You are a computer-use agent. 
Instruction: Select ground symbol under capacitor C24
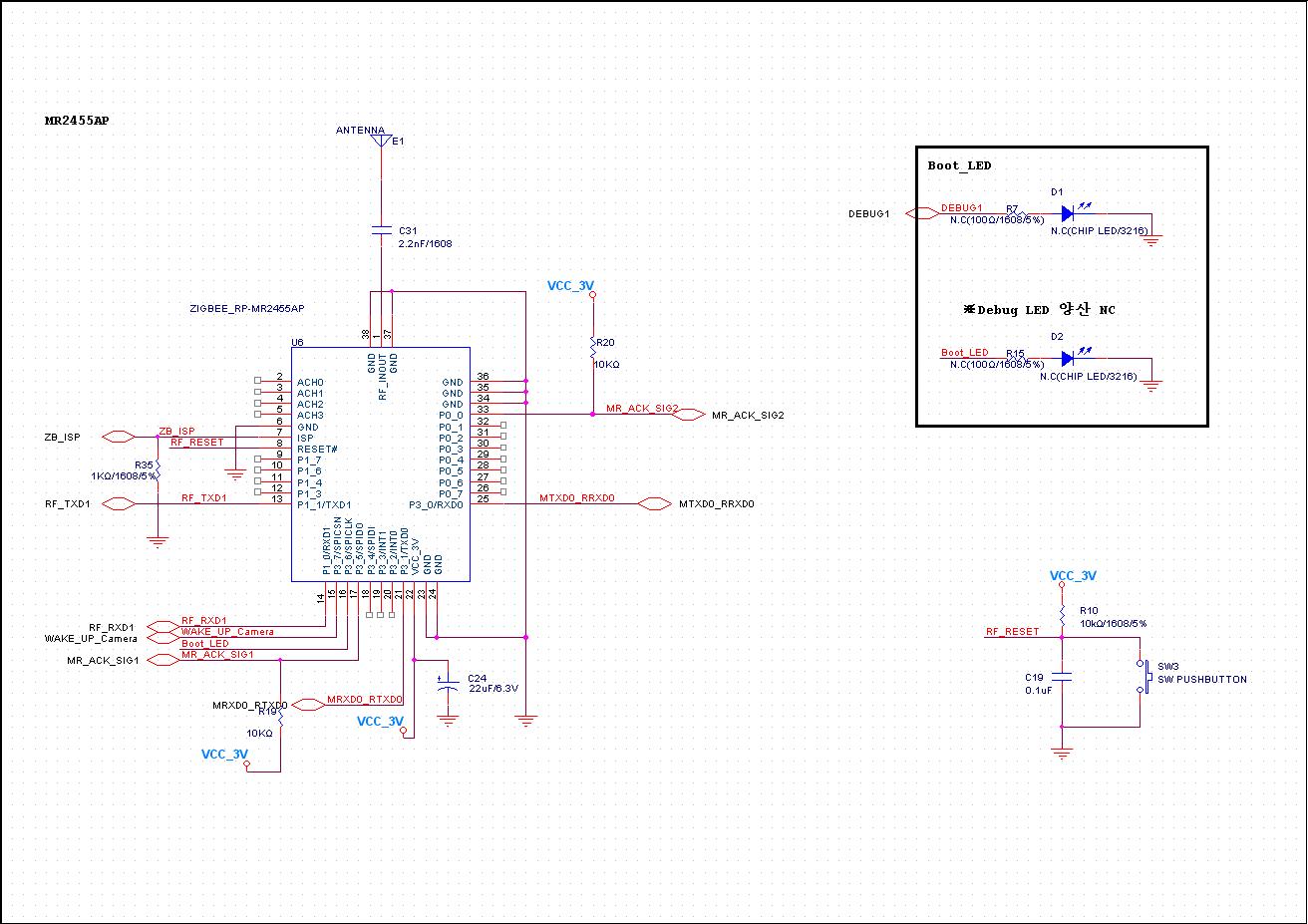[449, 719]
